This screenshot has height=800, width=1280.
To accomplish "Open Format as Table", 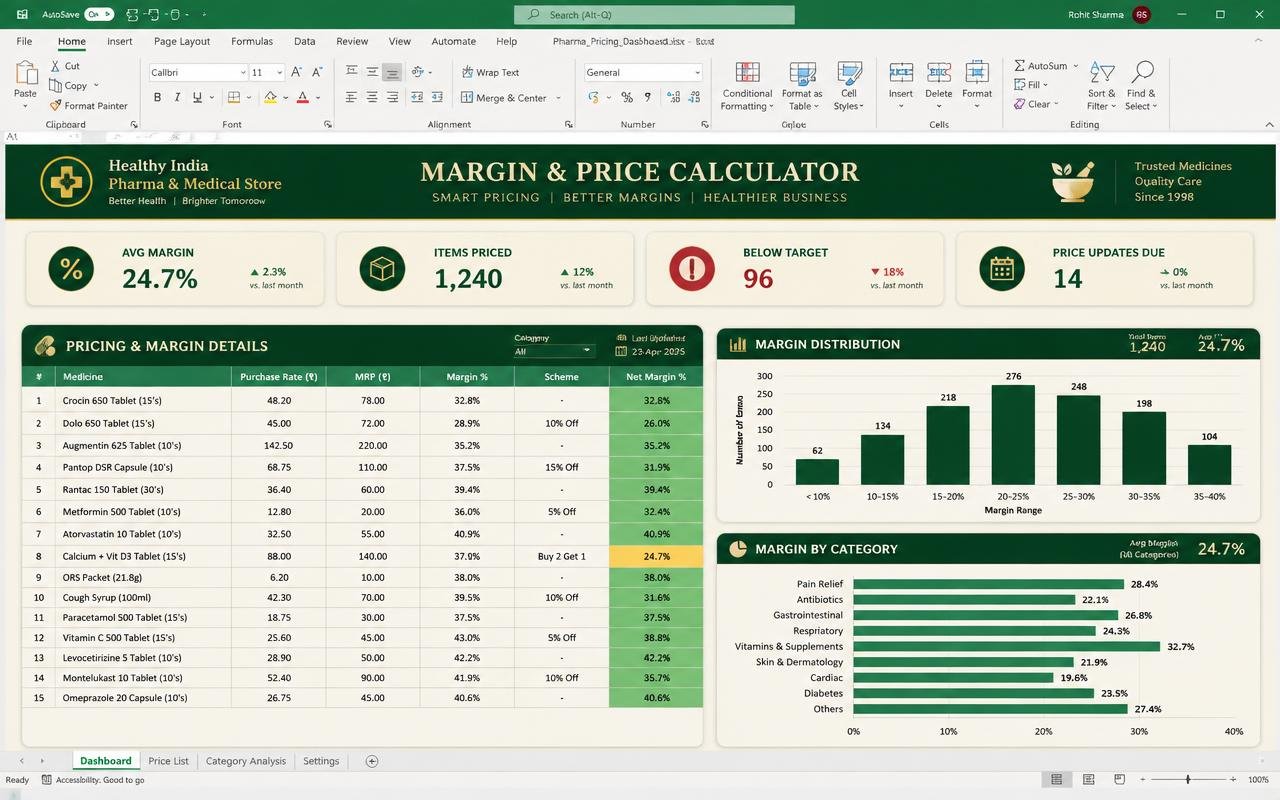I will [802, 86].
